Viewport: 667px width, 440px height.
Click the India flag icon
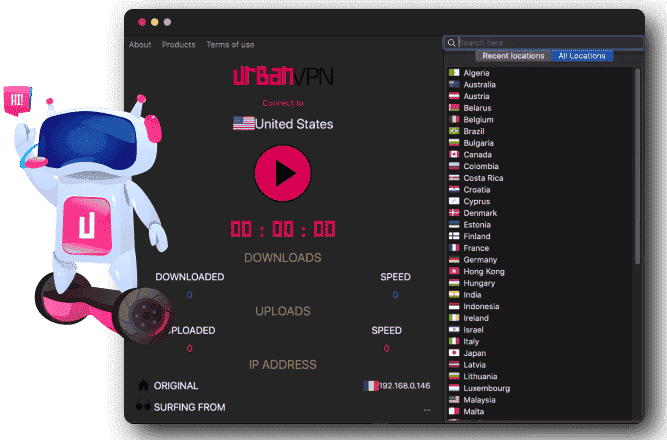tap(454, 294)
